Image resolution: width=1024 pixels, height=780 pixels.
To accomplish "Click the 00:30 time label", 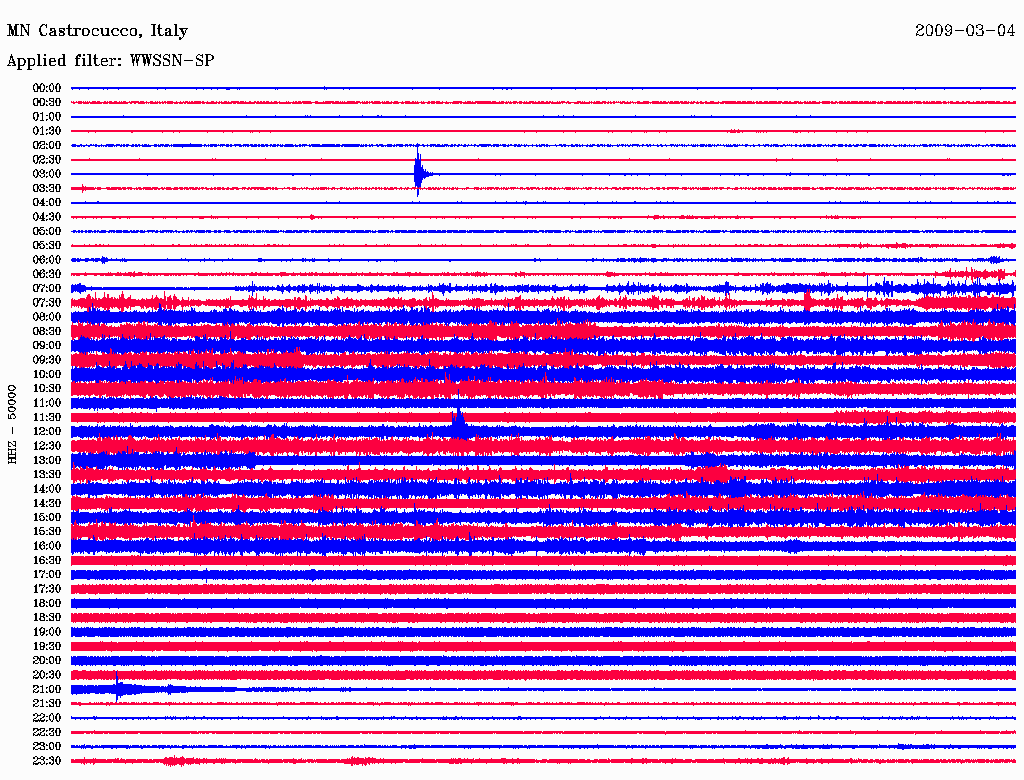I will click(x=47, y=102).
